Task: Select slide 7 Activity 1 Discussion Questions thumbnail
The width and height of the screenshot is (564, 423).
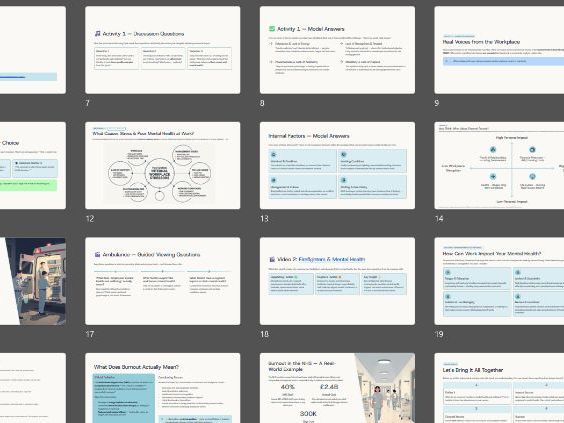Action: [163, 50]
